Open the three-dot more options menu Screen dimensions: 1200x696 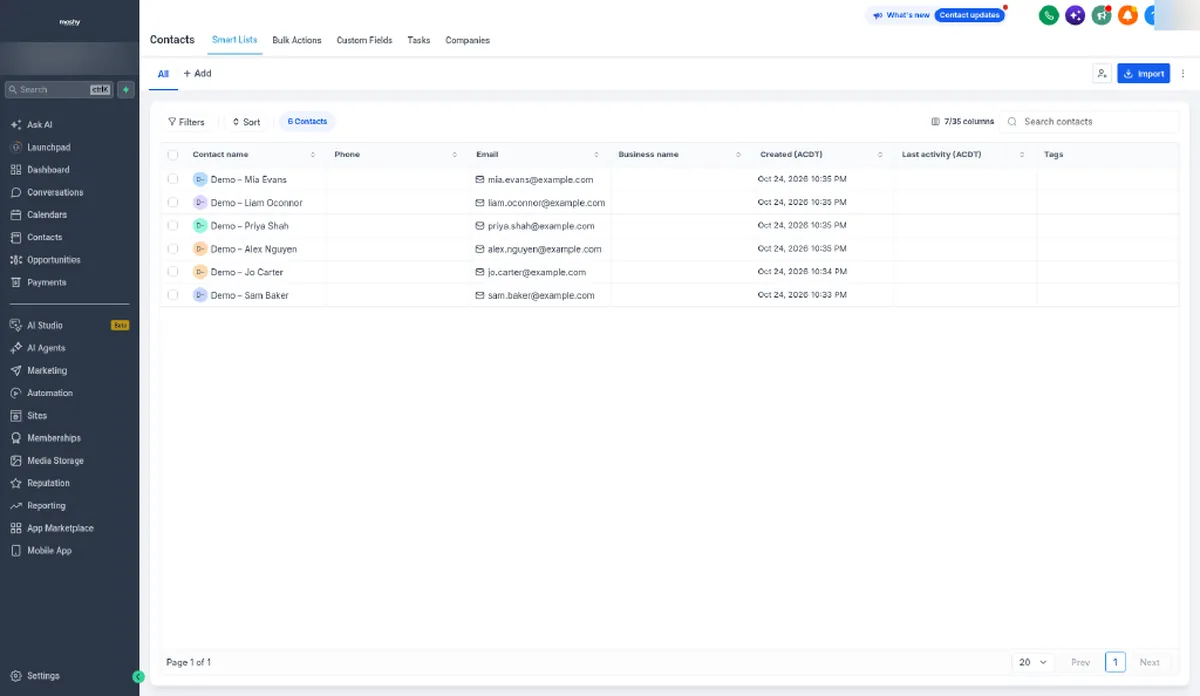pos(1183,74)
